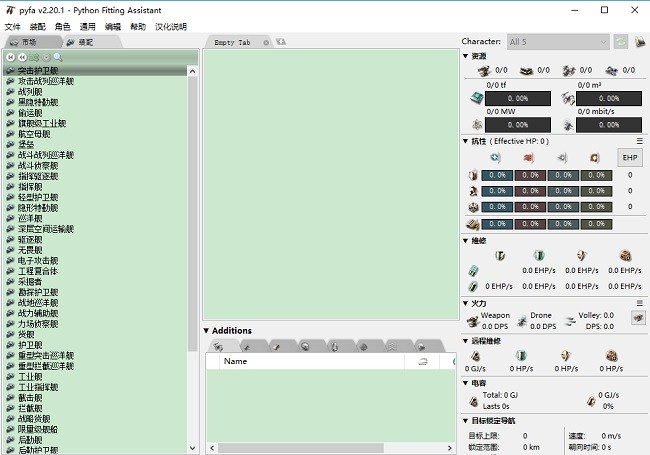Open the 编辑 menu
The width and height of the screenshot is (650, 455).
coord(113,27)
